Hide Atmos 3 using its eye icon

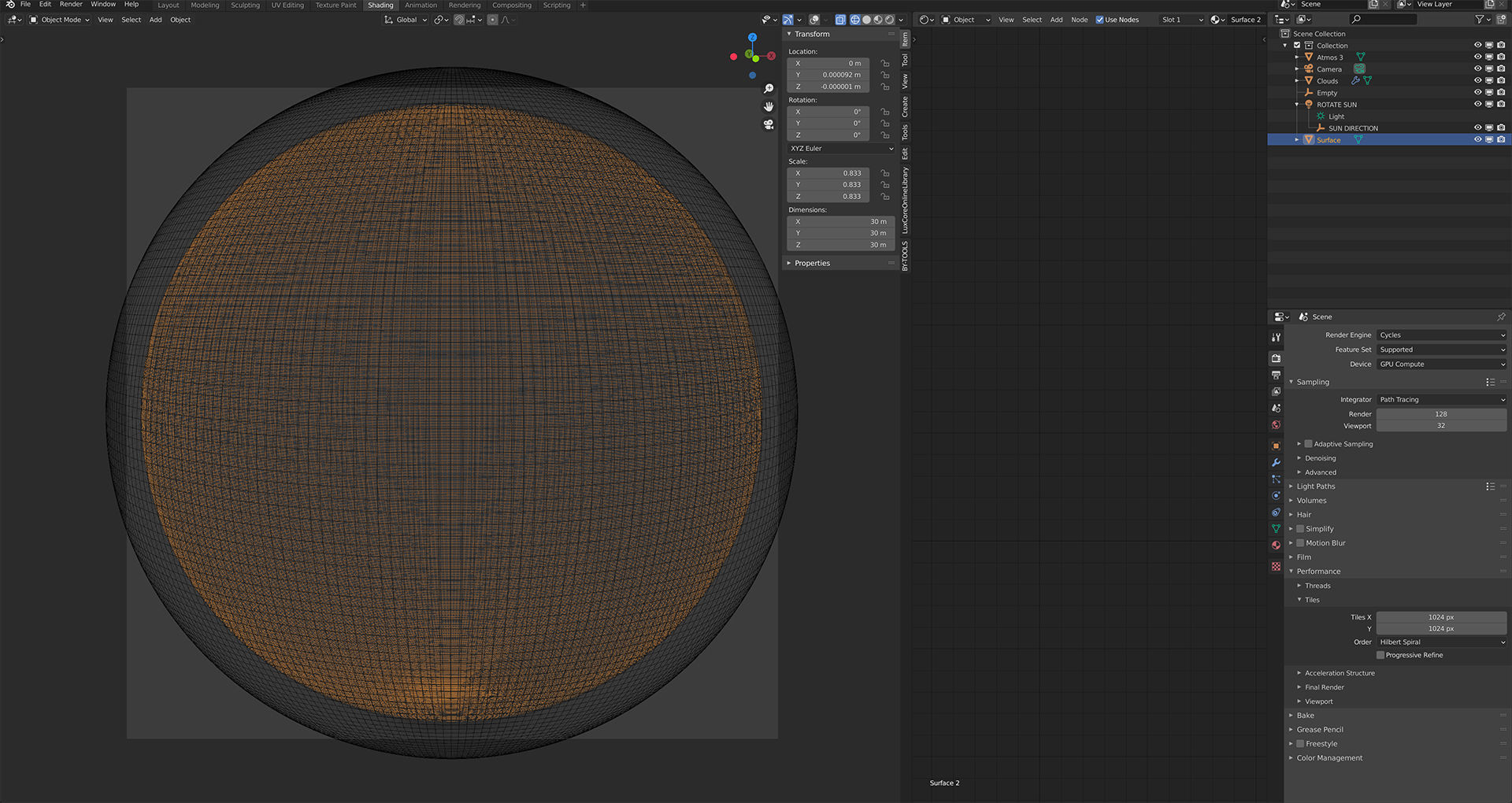coord(1477,57)
